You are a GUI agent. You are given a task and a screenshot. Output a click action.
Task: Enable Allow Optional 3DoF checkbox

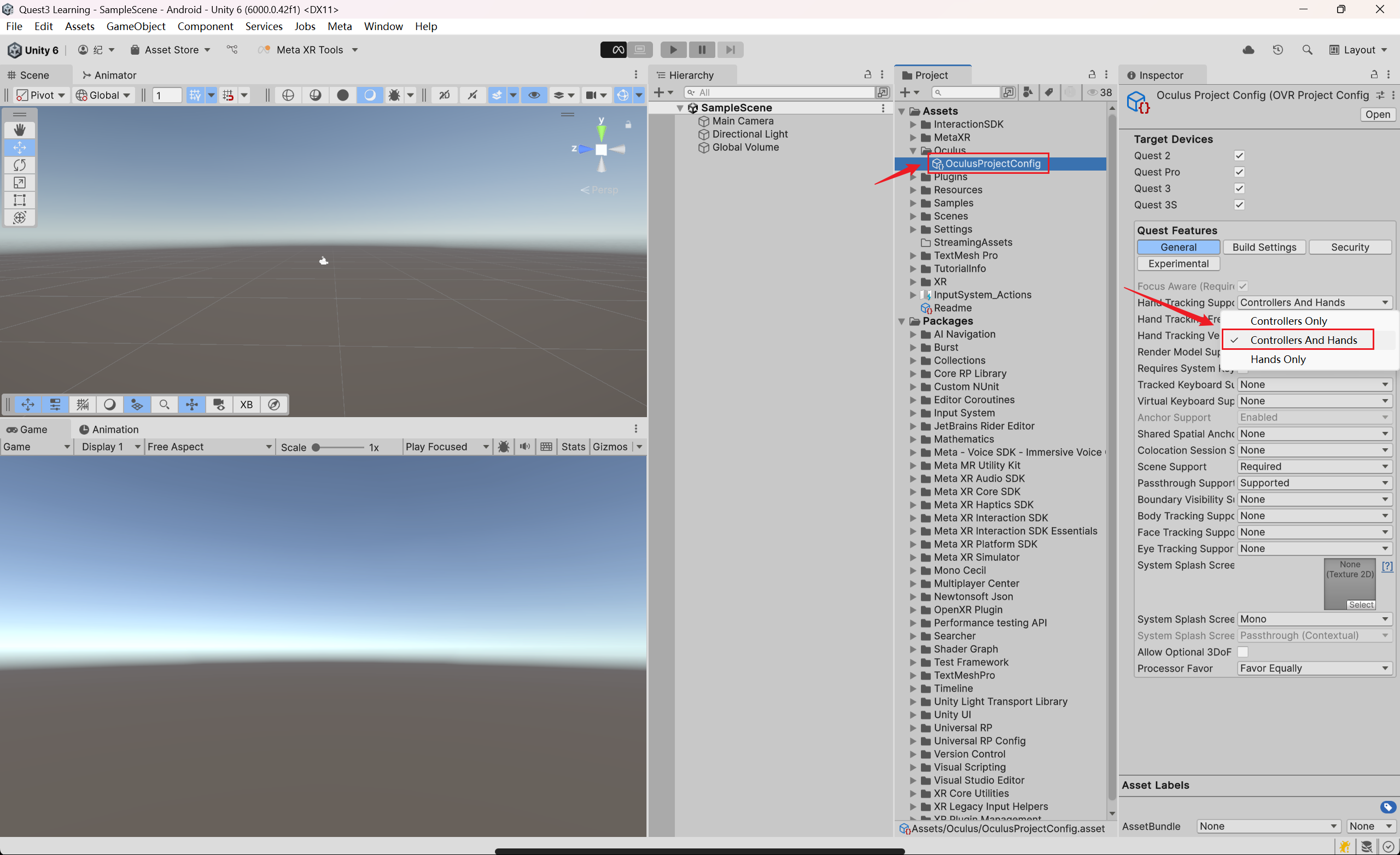point(1242,652)
